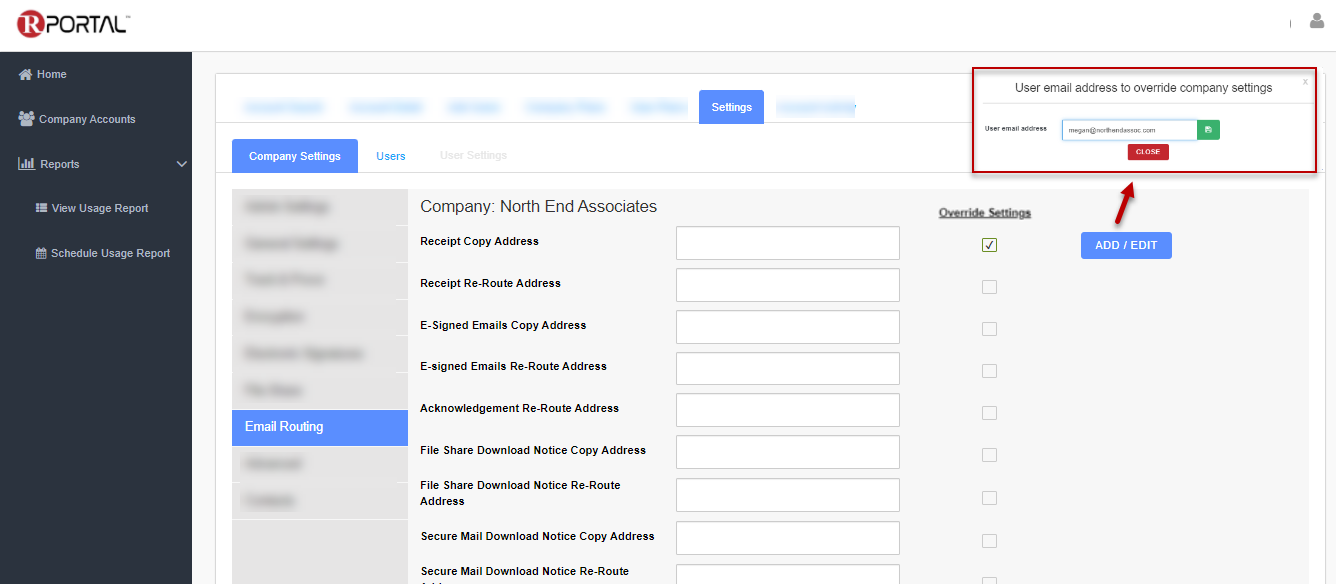Click the View Usage Report list icon
Image resolution: width=1336 pixels, height=584 pixels.
tap(41, 208)
